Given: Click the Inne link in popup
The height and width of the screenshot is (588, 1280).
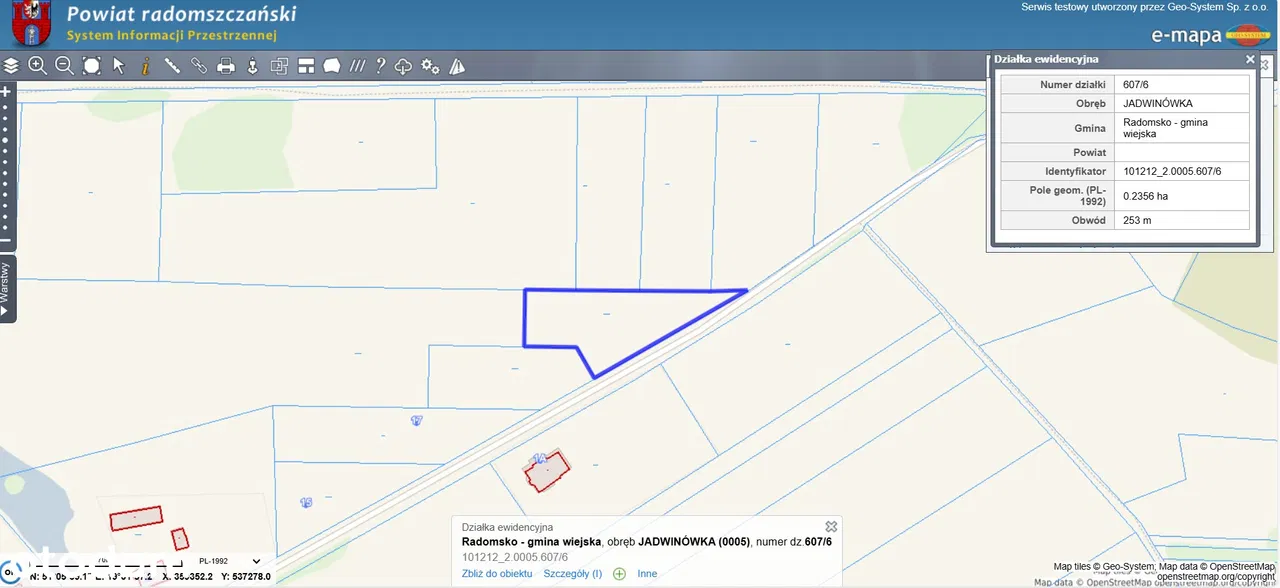Looking at the screenshot, I should pos(647,574).
